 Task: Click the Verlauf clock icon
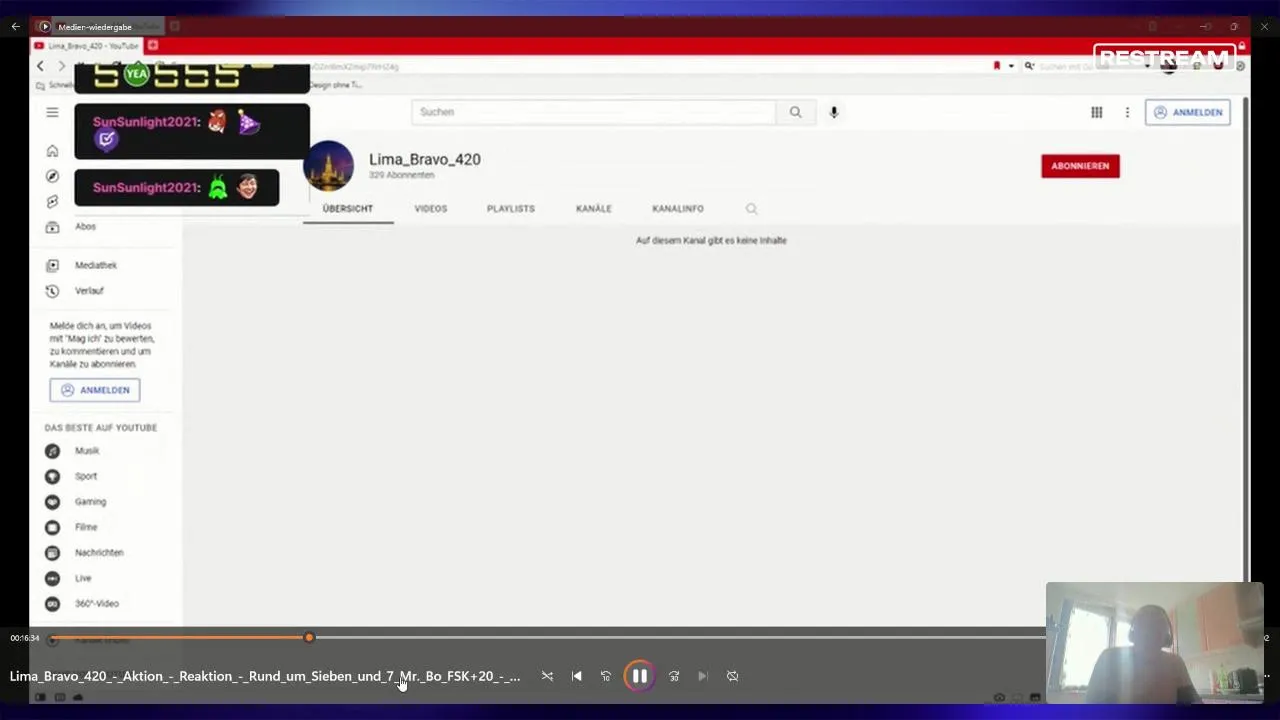click(x=52, y=291)
